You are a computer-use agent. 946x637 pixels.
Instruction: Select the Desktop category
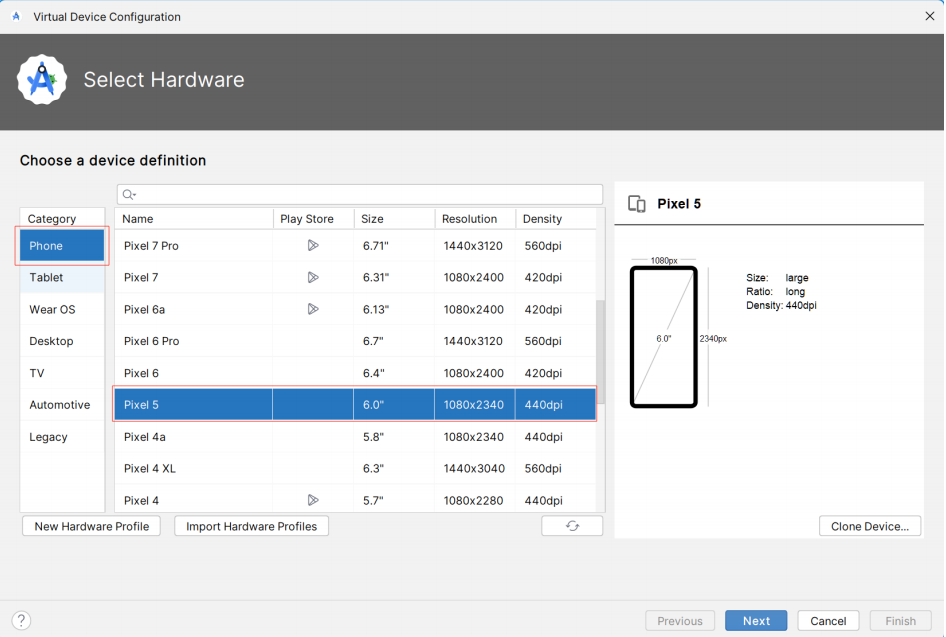pyautogui.click(x=62, y=341)
